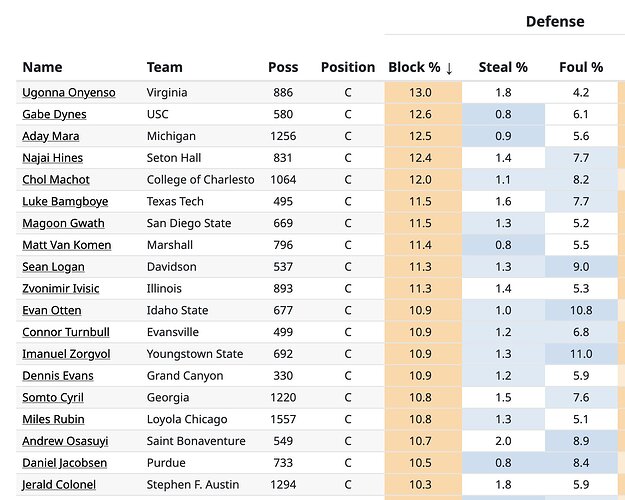625x500 pixels.
Task: Open Najai Hines profile link
Action: point(52,158)
